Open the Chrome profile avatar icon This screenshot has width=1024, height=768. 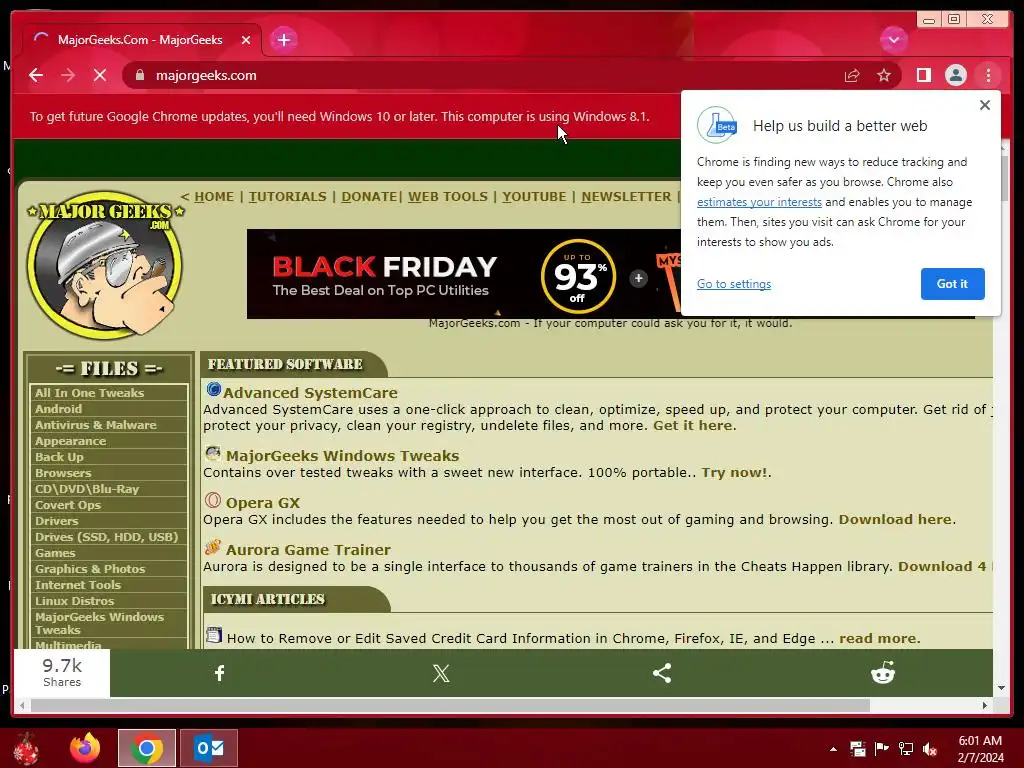[955, 75]
